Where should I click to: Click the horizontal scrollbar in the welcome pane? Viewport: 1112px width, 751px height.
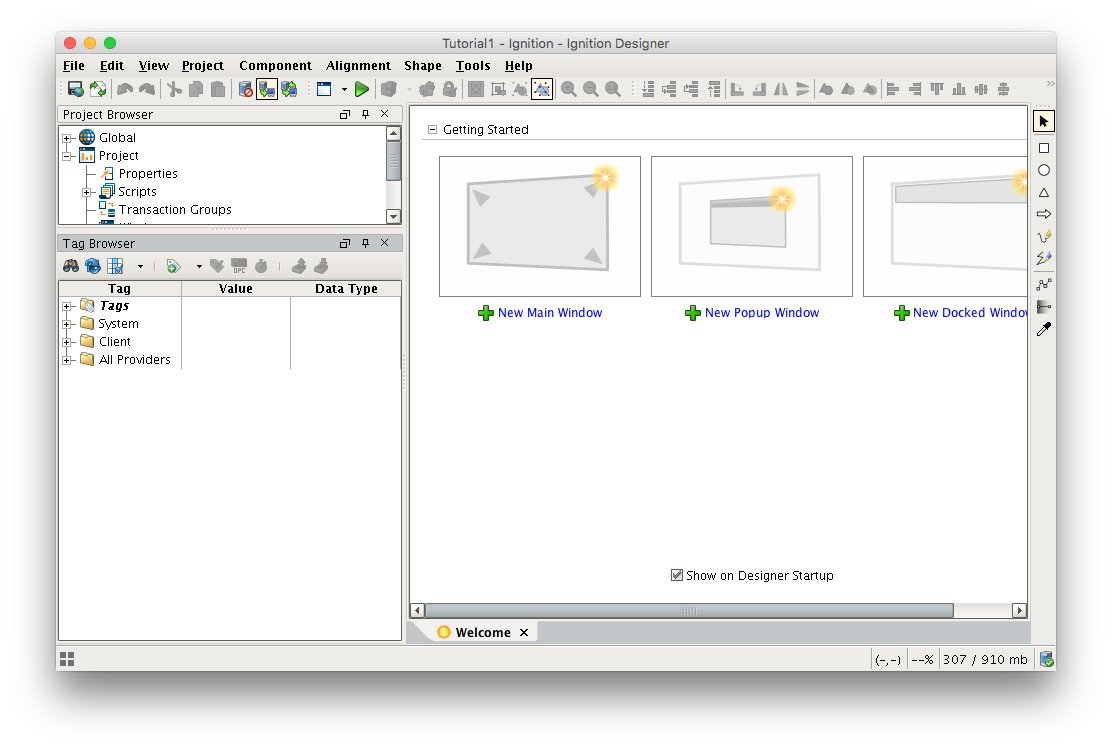690,610
